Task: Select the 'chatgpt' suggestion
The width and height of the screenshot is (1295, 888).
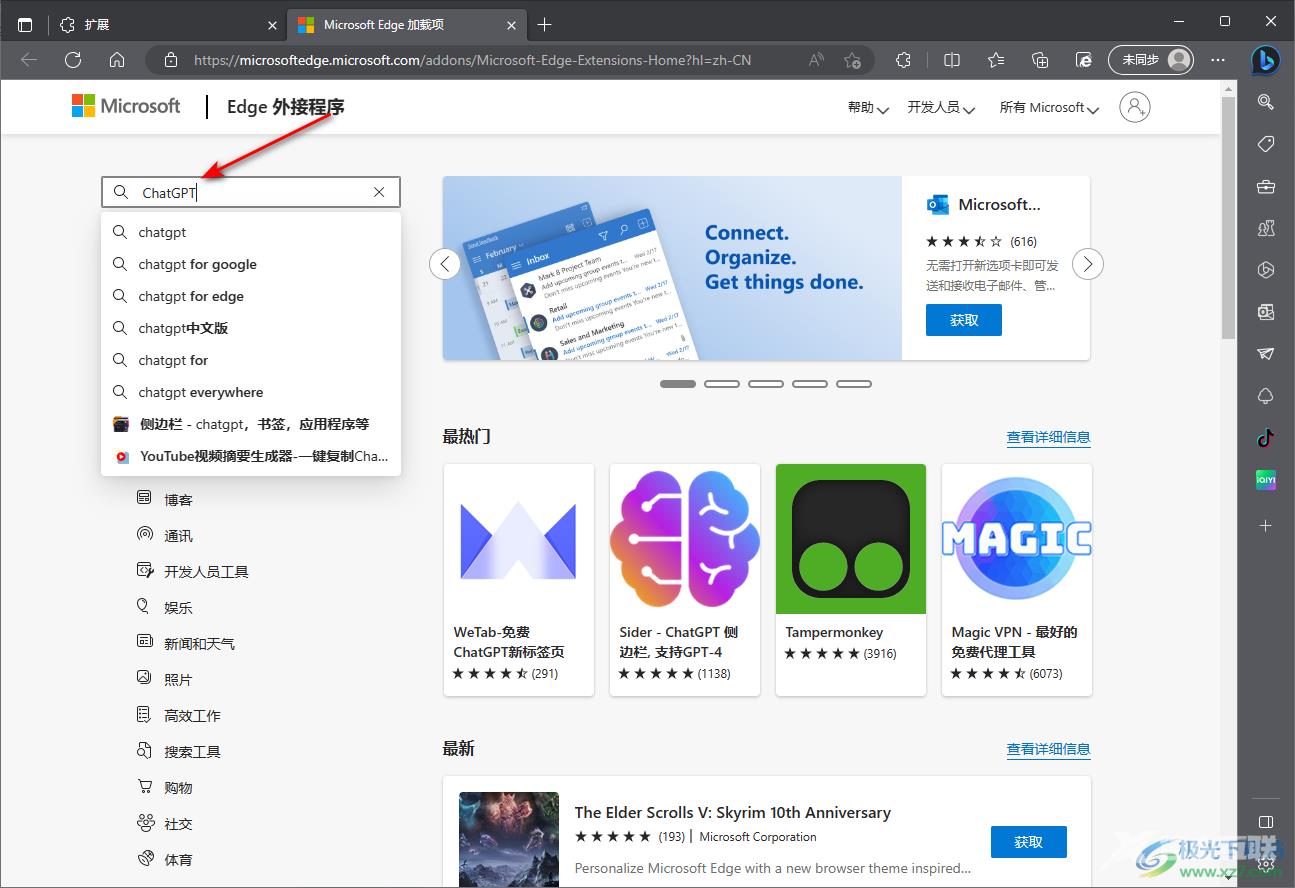Action: pos(251,232)
